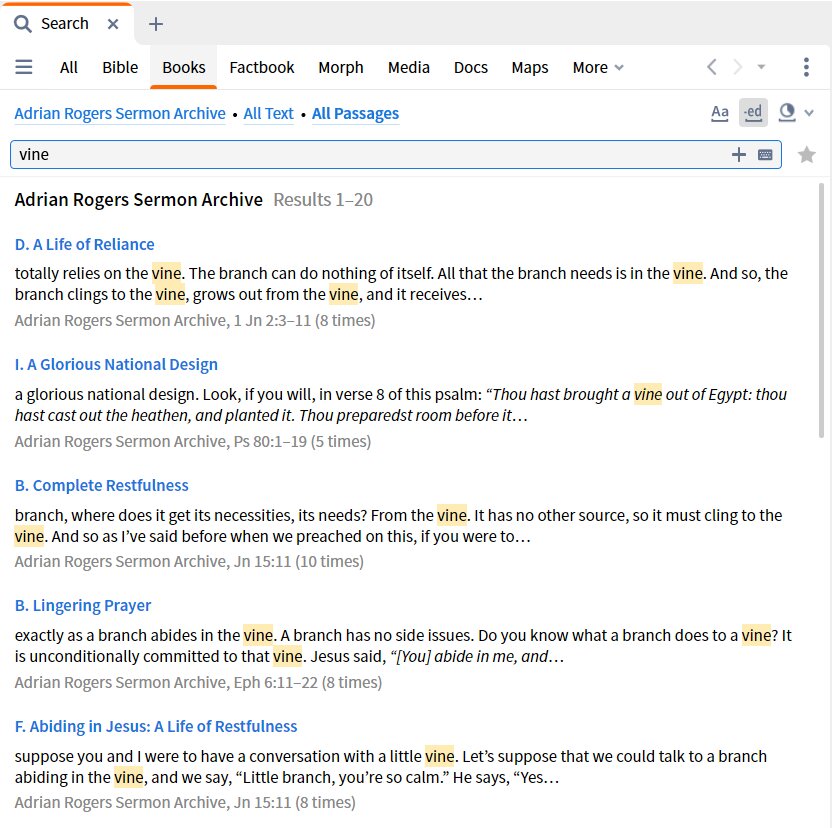Go forward with the right arrow

point(738,67)
